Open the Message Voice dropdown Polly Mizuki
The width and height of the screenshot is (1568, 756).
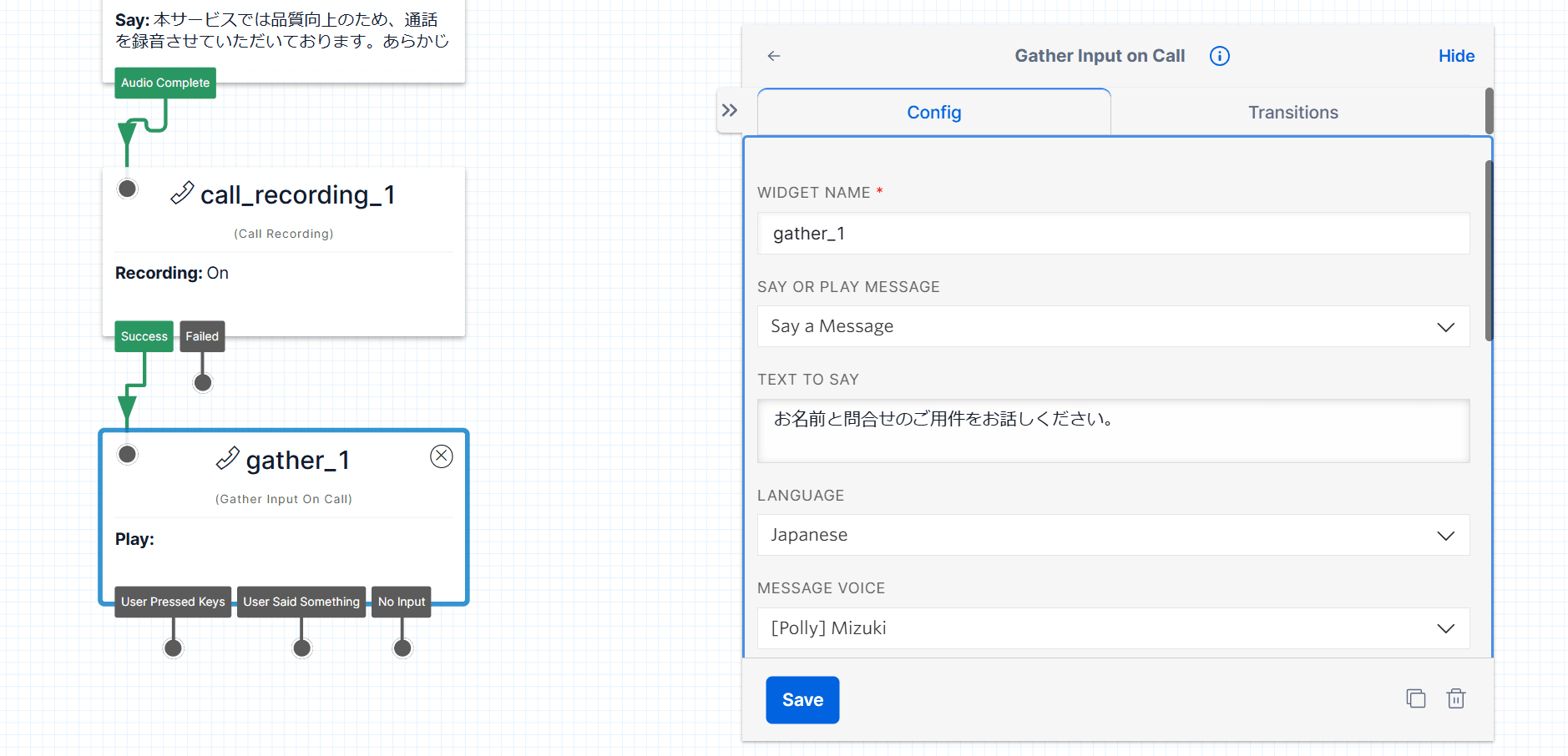coord(1113,628)
